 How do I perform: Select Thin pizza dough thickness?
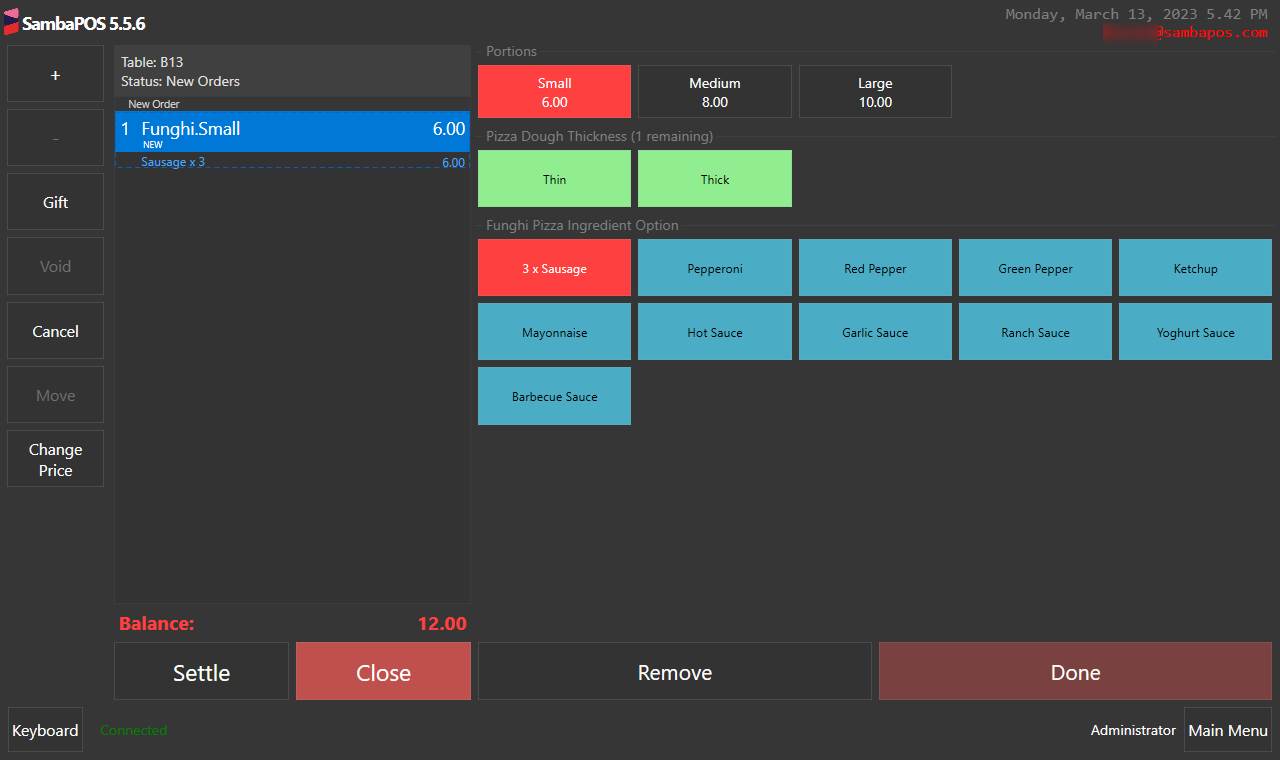tap(554, 179)
